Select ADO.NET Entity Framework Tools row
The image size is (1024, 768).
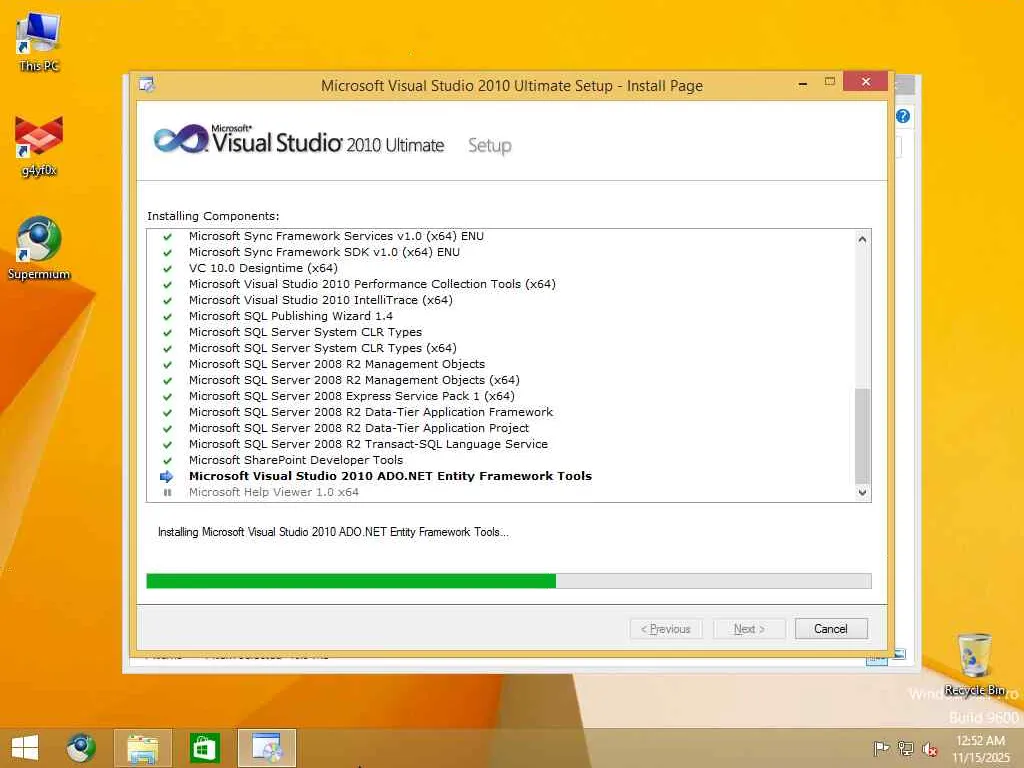pyautogui.click(x=390, y=476)
